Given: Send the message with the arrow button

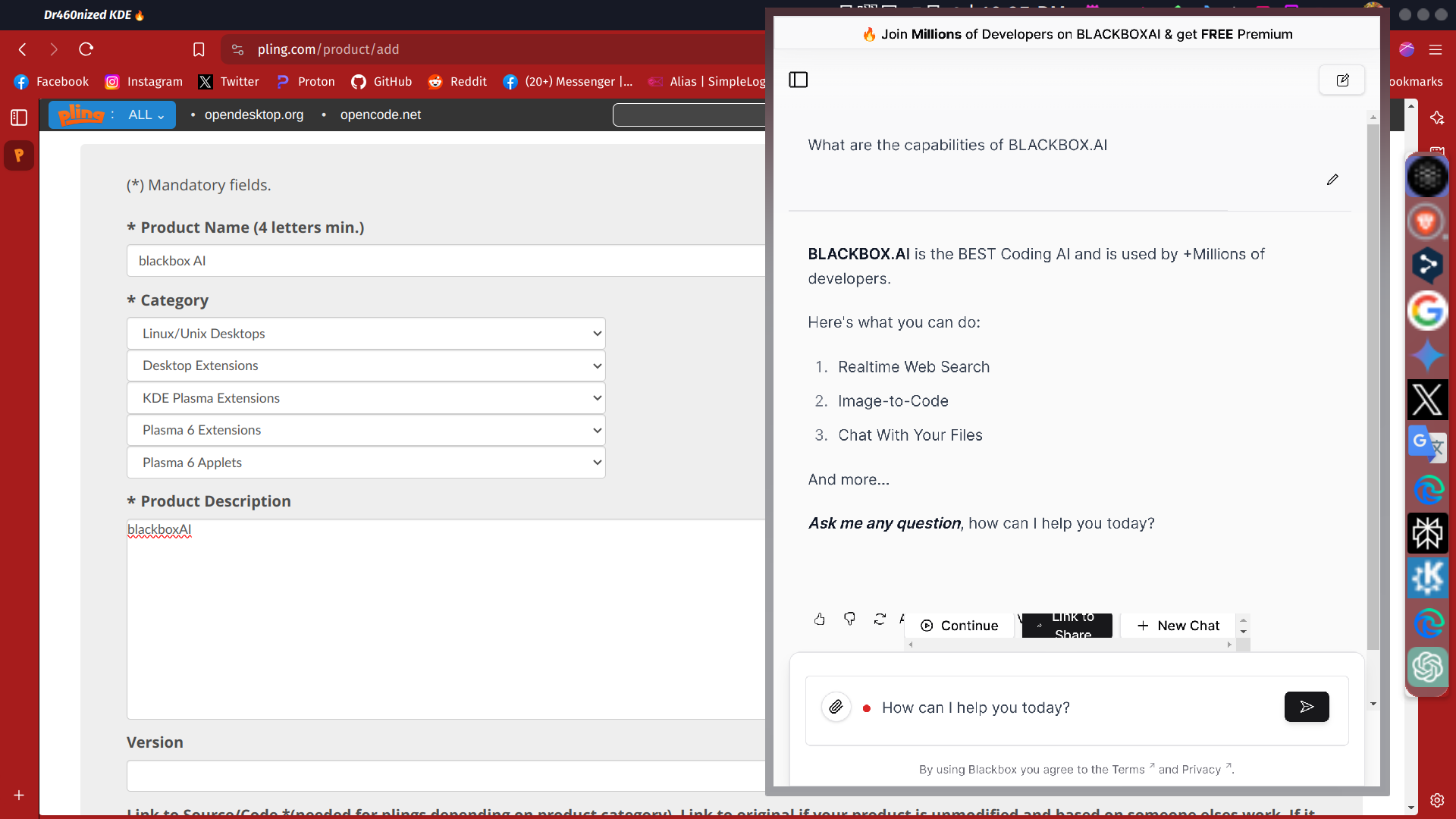Looking at the screenshot, I should click(1307, 707).
